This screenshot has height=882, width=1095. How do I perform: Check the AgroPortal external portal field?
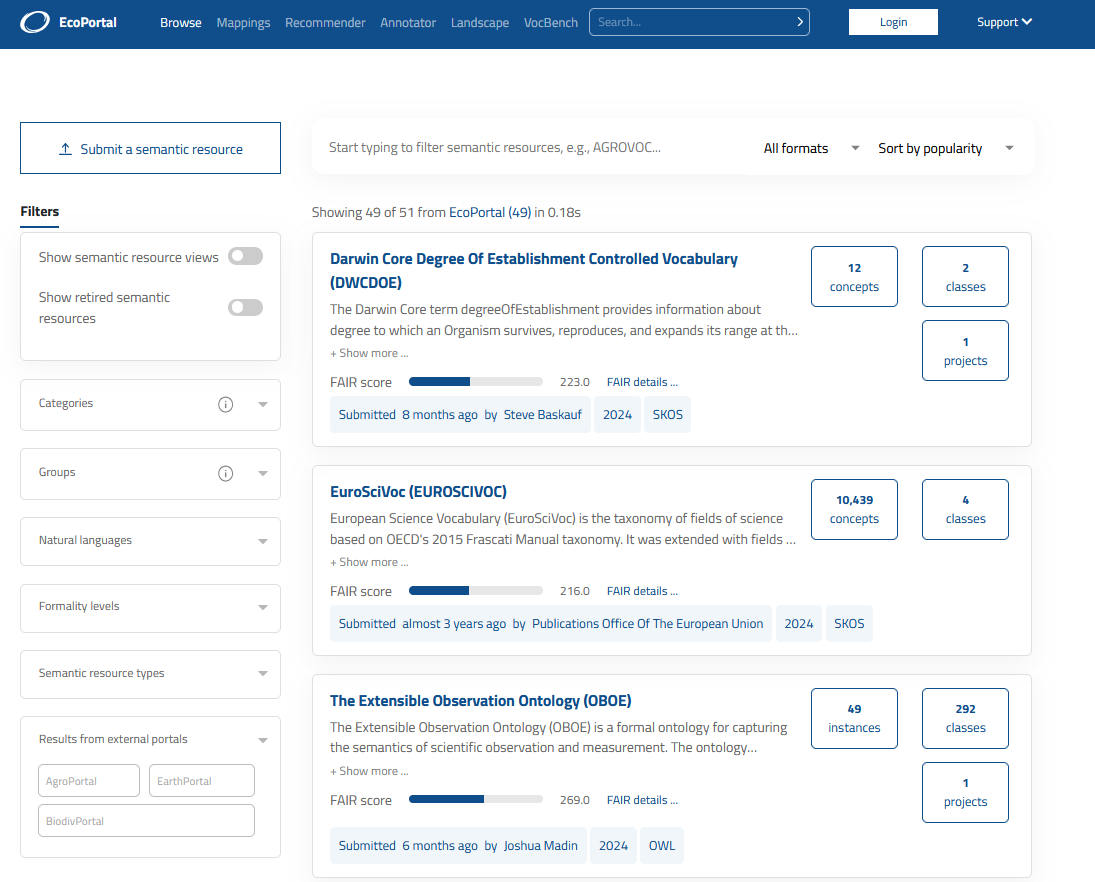(x=88, y=780)
